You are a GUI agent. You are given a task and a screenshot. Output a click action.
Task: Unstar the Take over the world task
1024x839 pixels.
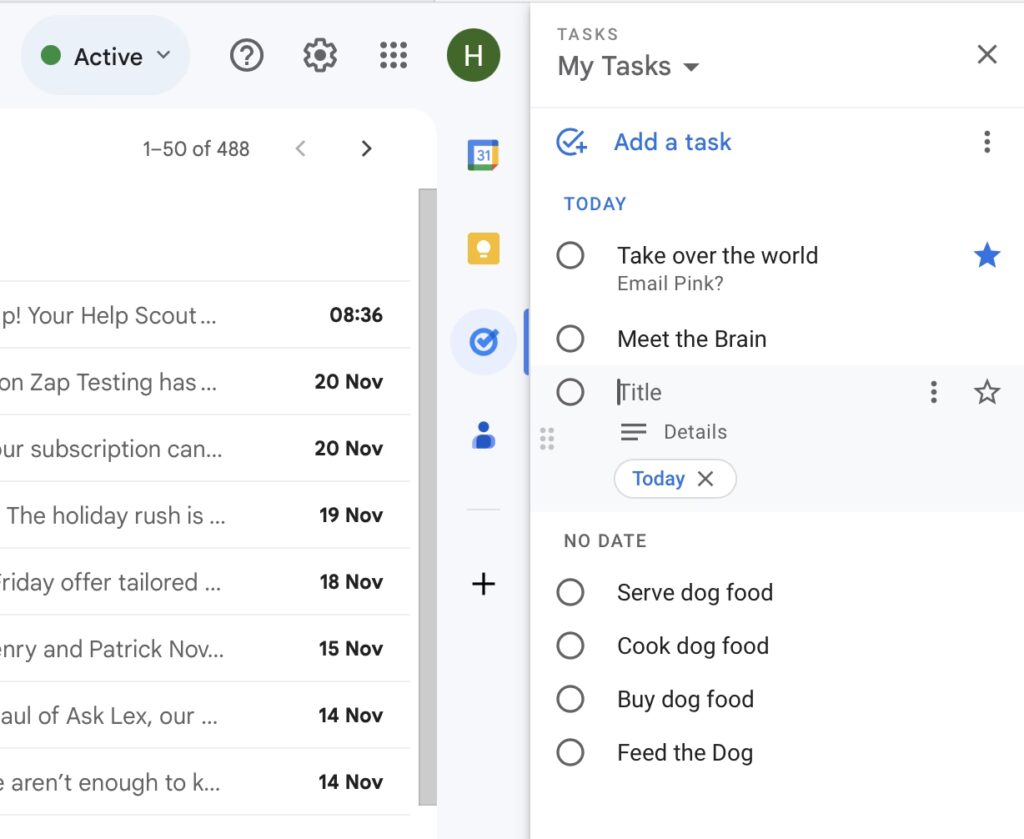(x=986, y=256)
